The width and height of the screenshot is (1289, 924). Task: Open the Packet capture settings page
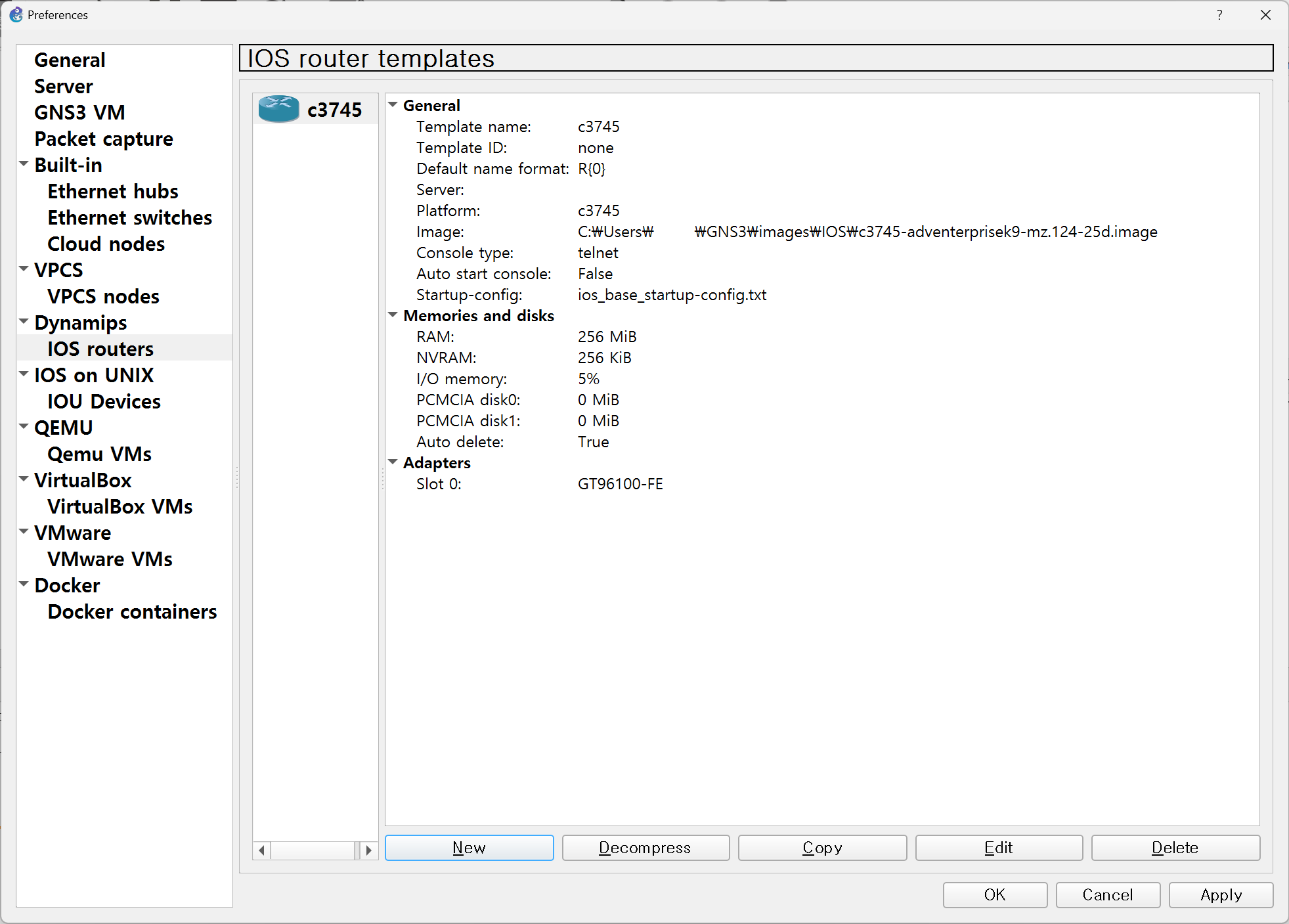pyautogui.click(x=104, y=139)
